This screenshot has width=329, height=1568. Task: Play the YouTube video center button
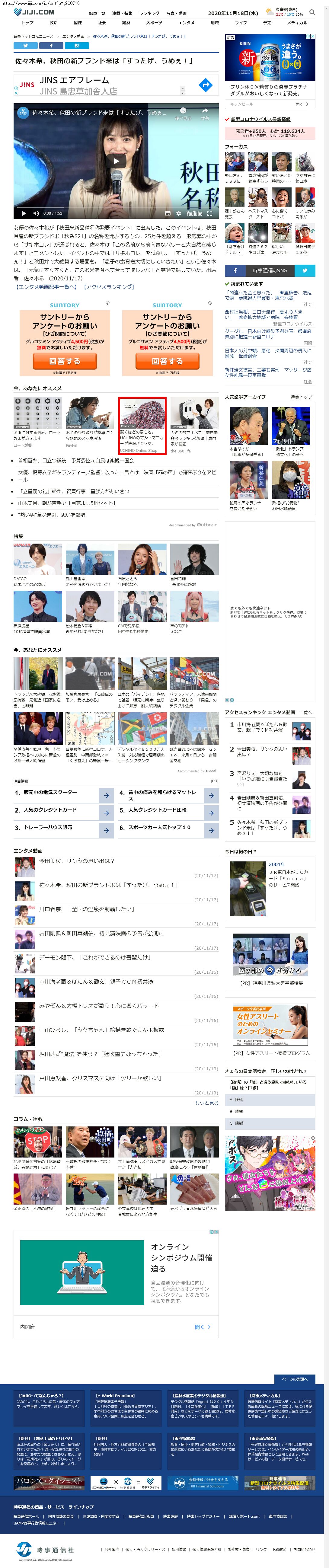tap(116, 161)
